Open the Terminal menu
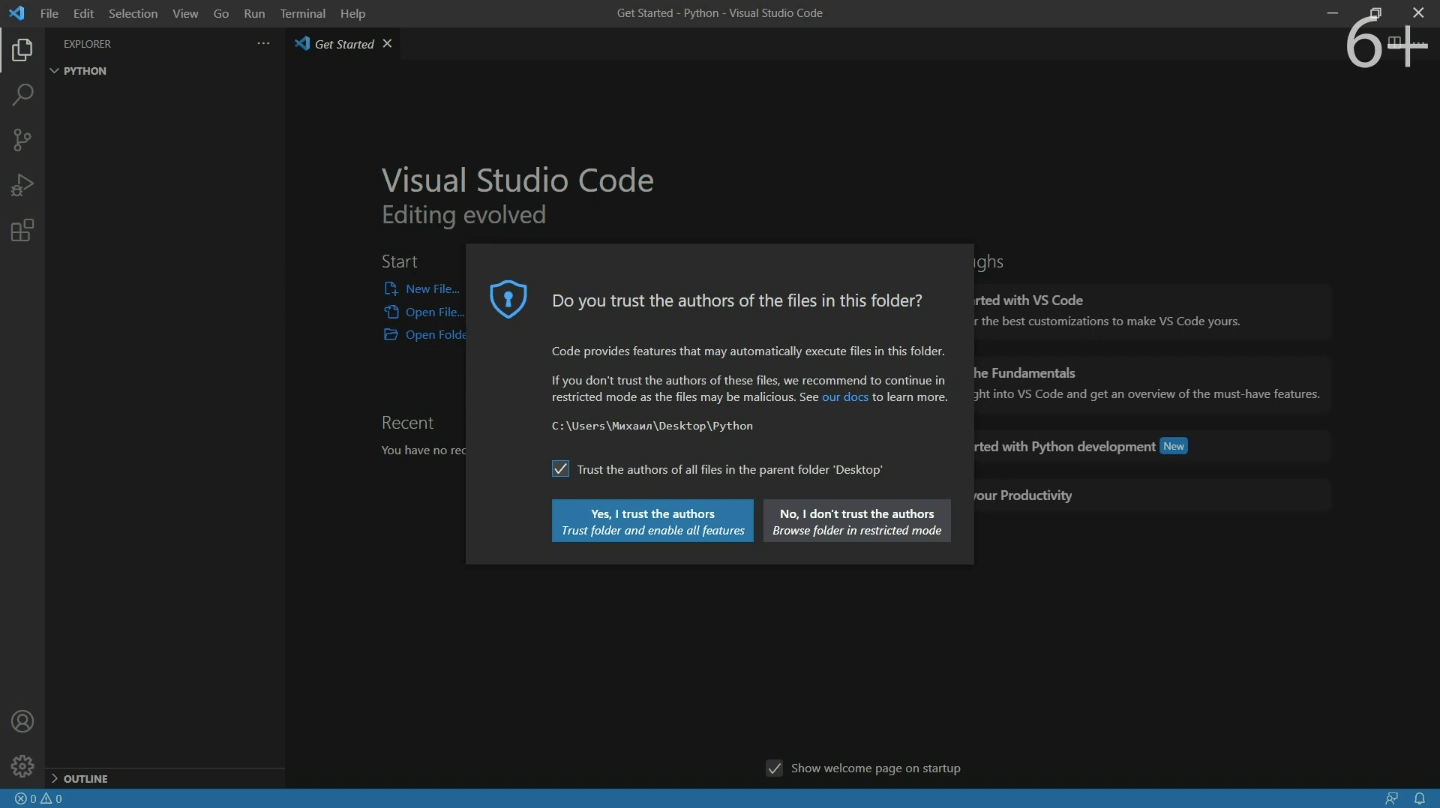Image resolution: width=1440 pixels, height=808 pixels. [x=303, y=14]
